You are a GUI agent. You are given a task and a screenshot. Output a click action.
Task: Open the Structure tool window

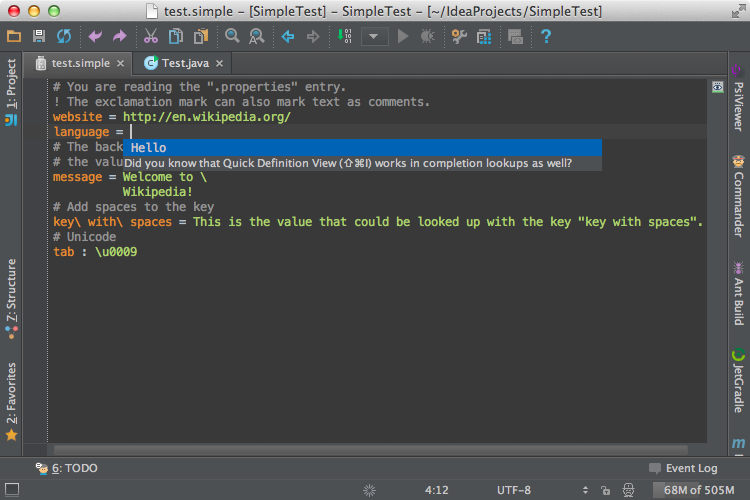point(11,299)
